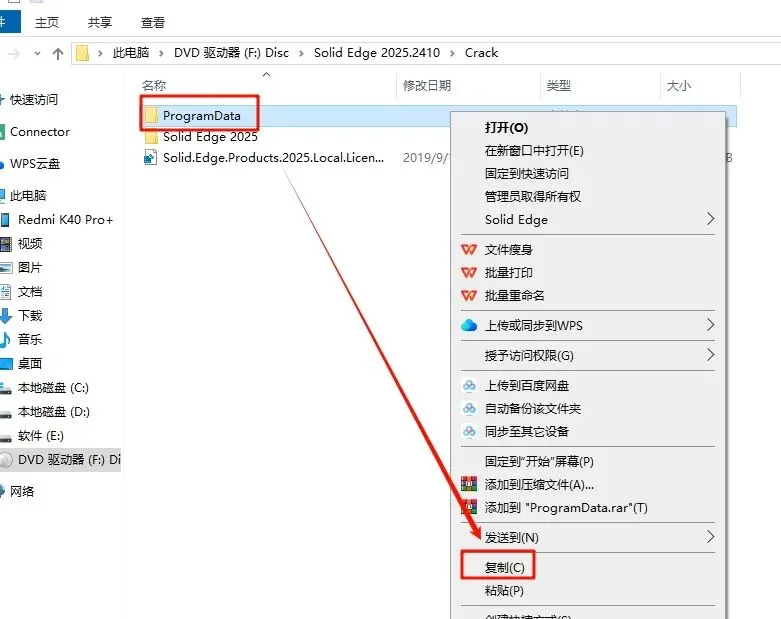The height and width of the screenshot is (619, 781).
Task: Open the 主页 ribbon tab
Action: [47, 22]
